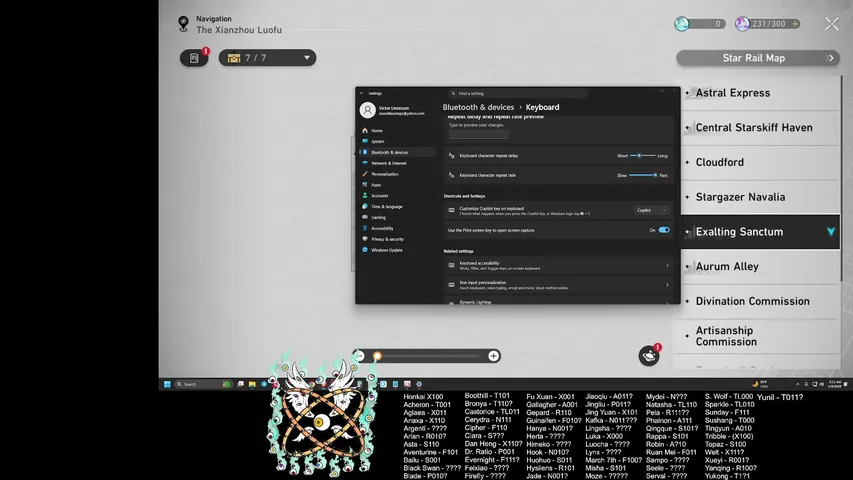This screenshot has height=480, width=853.
Task: Open Bluetooth & devices in Settings sidebar
Action: click(x=397, y=152)
